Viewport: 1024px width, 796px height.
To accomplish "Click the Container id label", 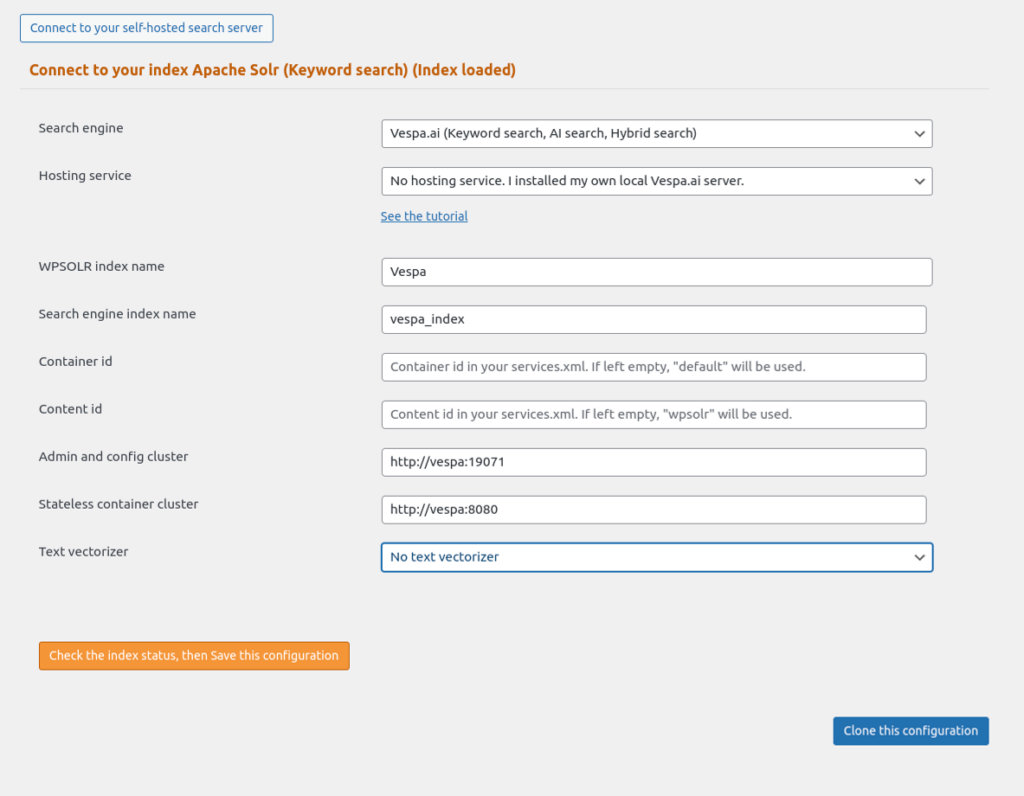I will tap(75, 362).
